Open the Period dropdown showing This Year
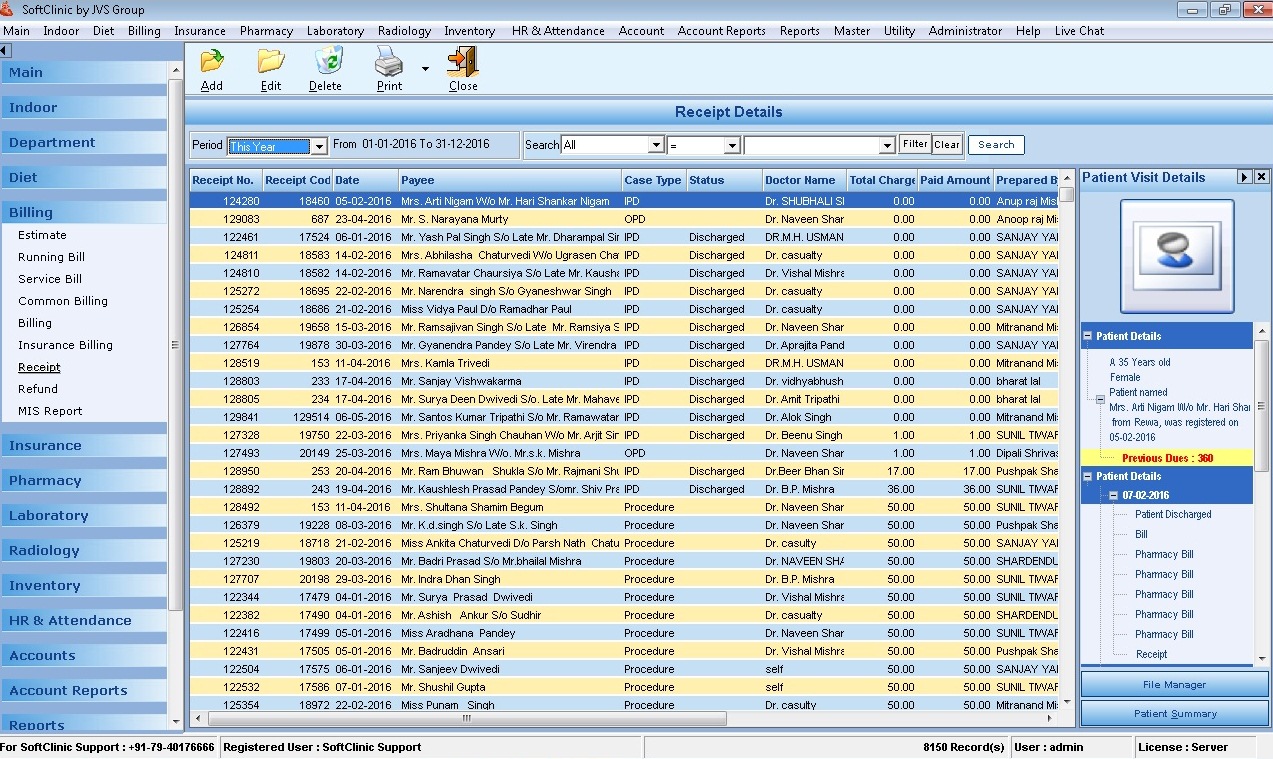 (318, 145)
